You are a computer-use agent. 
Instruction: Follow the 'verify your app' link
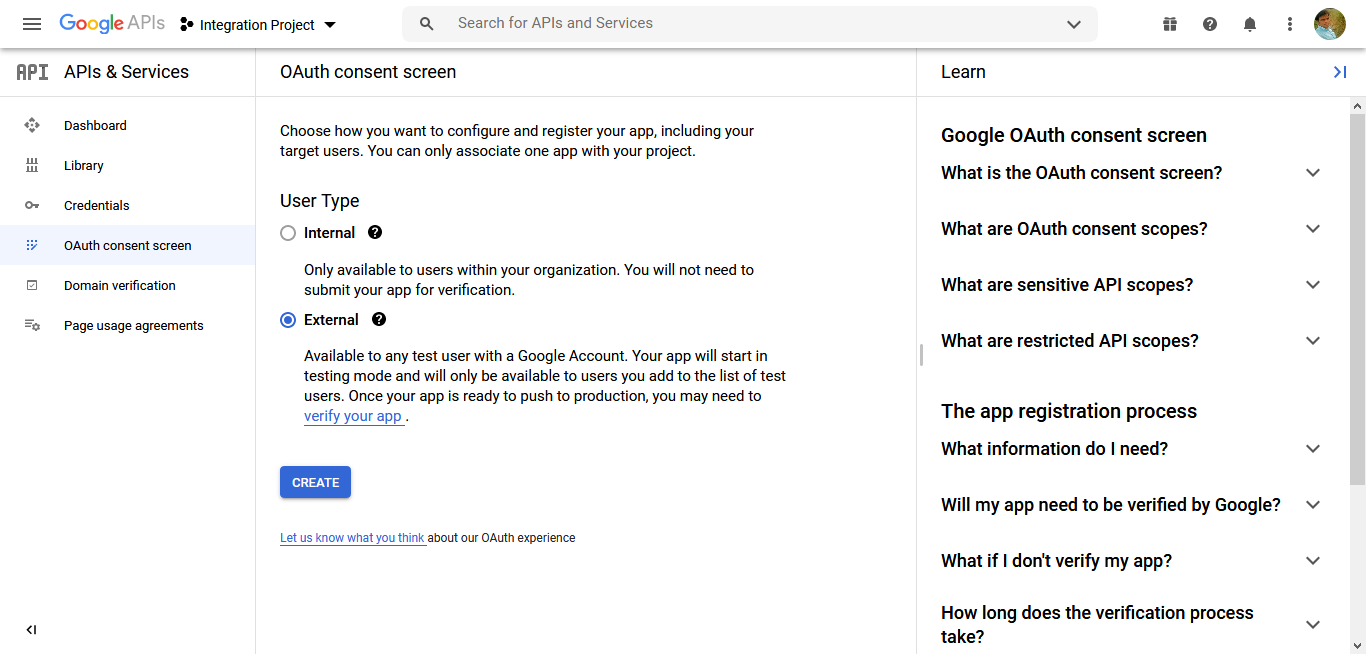coord(353,416)
